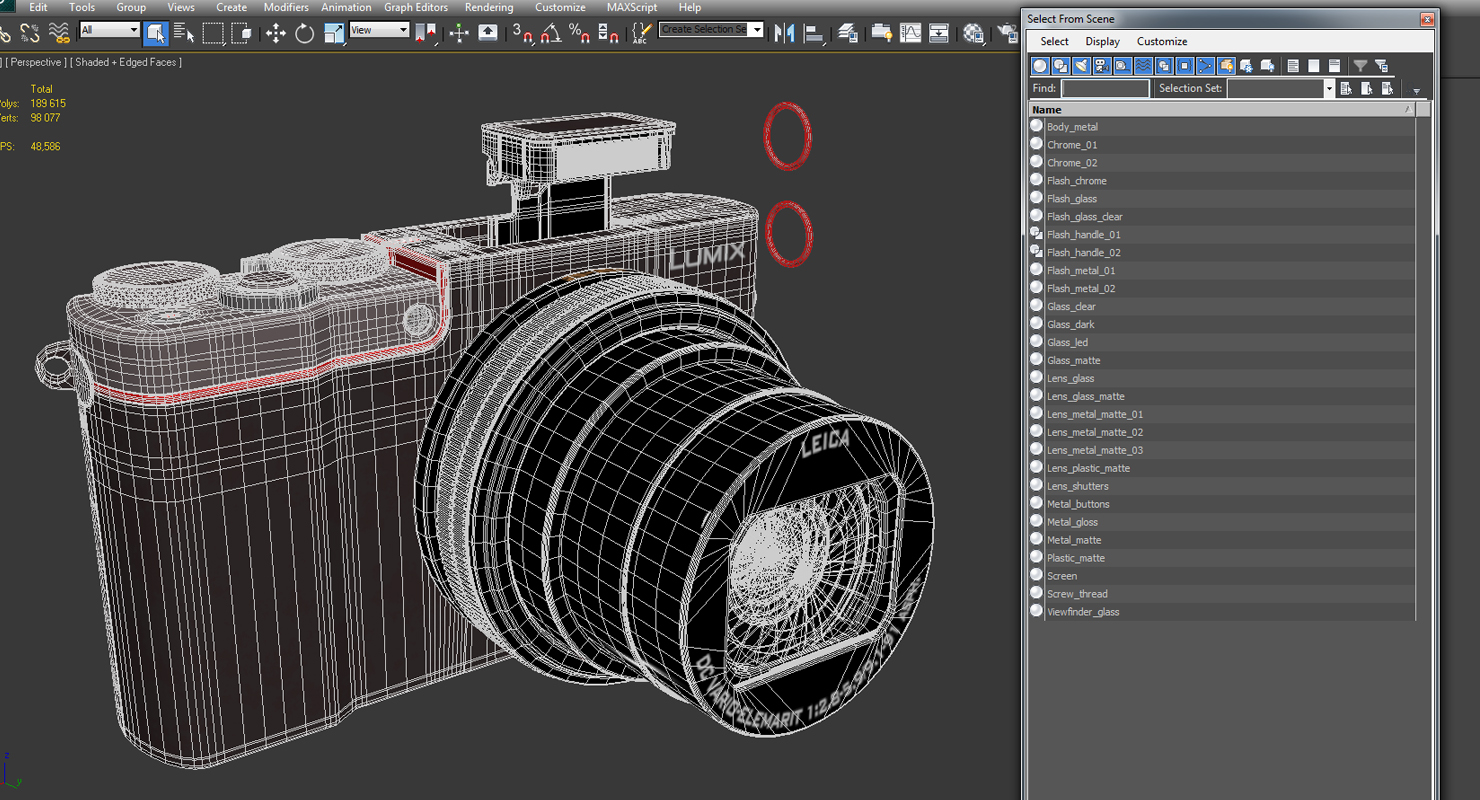Open Customize menu in Select From Scene
This screenshot has width=1480, height=800.
tap(1162, 41)
